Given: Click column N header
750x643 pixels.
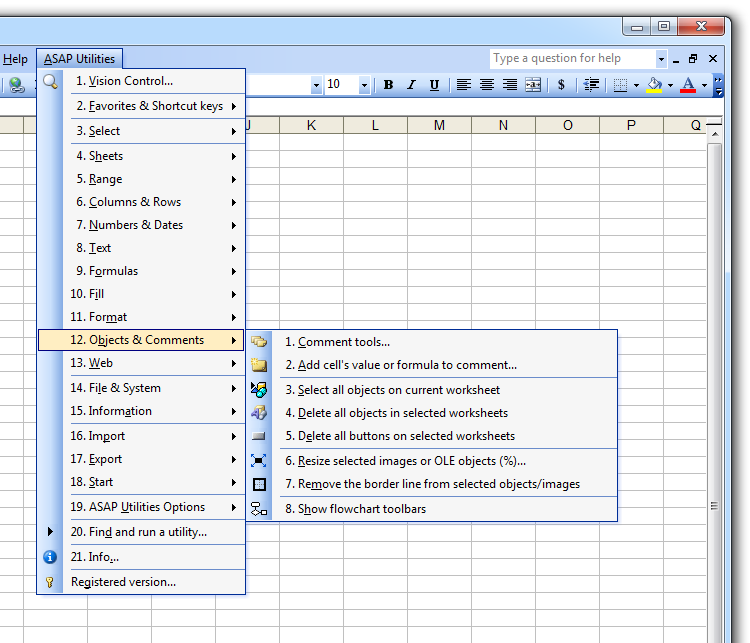Looking at the screenshot, I should 503,125.
